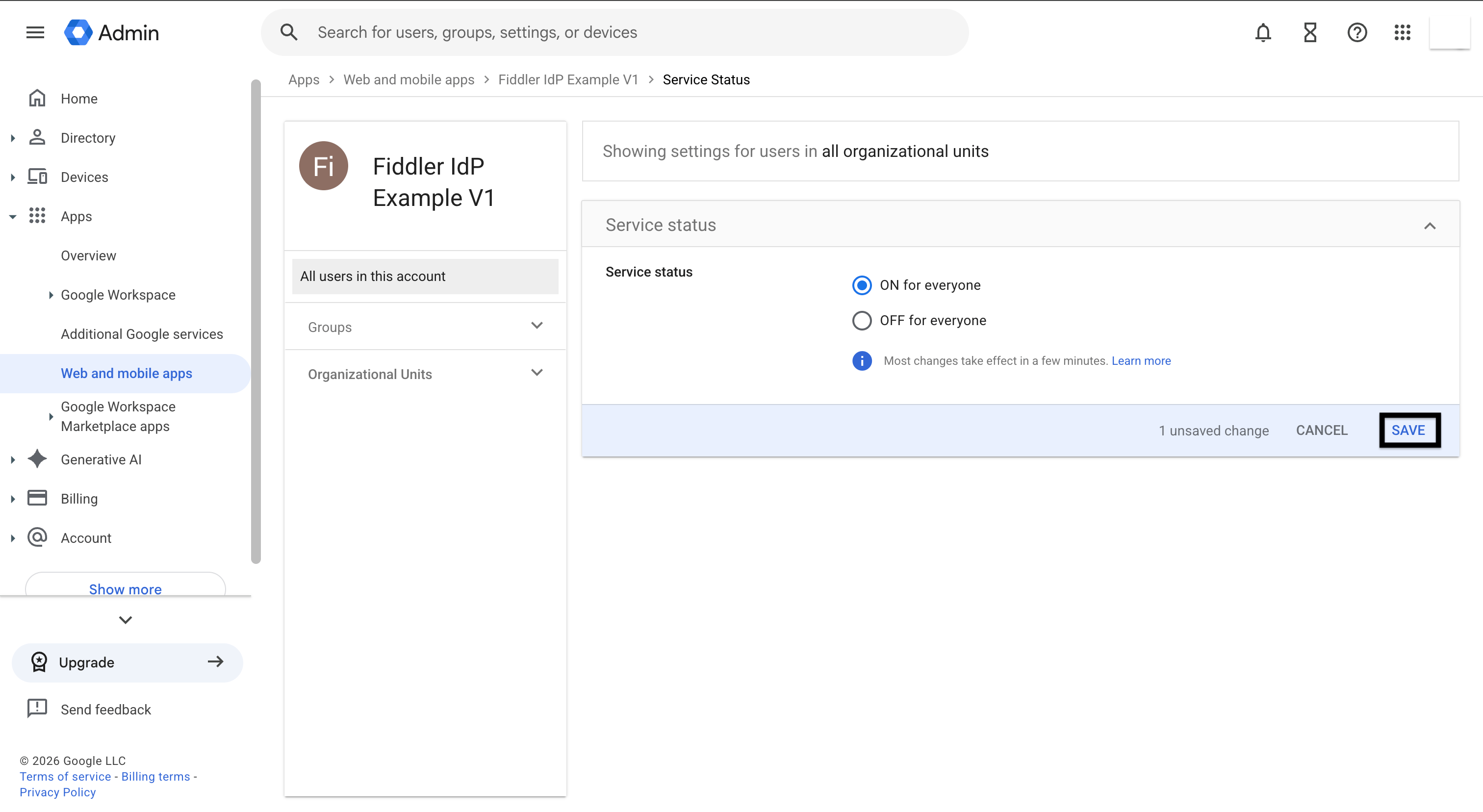The image size is (1483, 812).
Task: Select All users in this account
Action: coord(426,276)
